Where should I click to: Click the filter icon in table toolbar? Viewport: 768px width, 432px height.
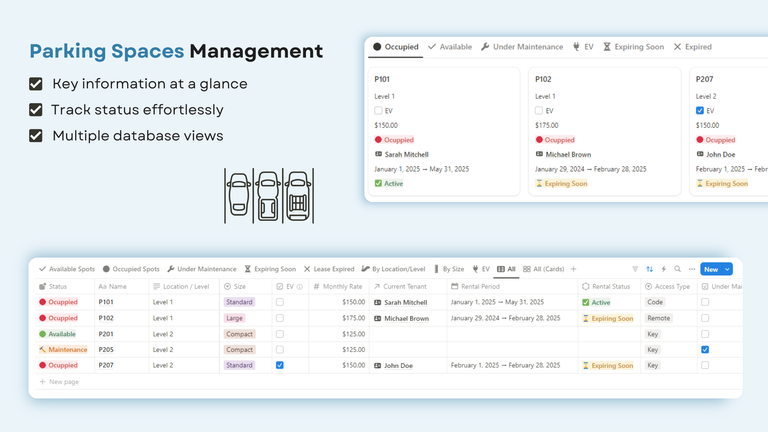pyautogui.click(x=635, y=269)
